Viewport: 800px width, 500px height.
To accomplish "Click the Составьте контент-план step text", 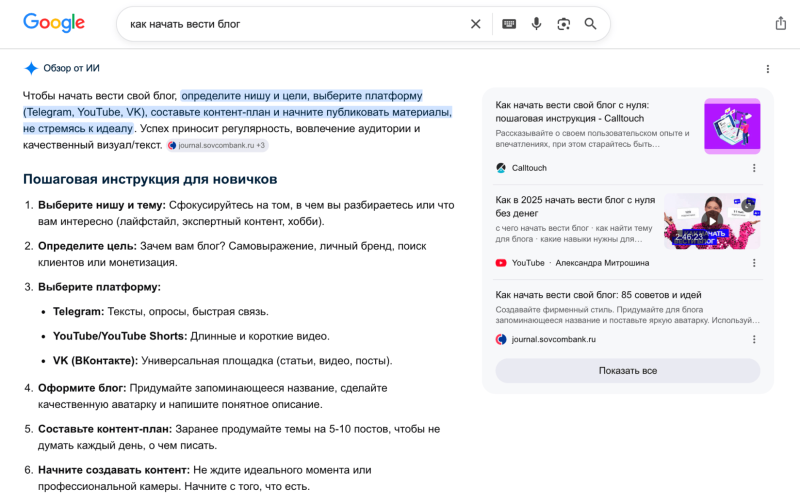I will pyautogui.click(x=239, y=437).
